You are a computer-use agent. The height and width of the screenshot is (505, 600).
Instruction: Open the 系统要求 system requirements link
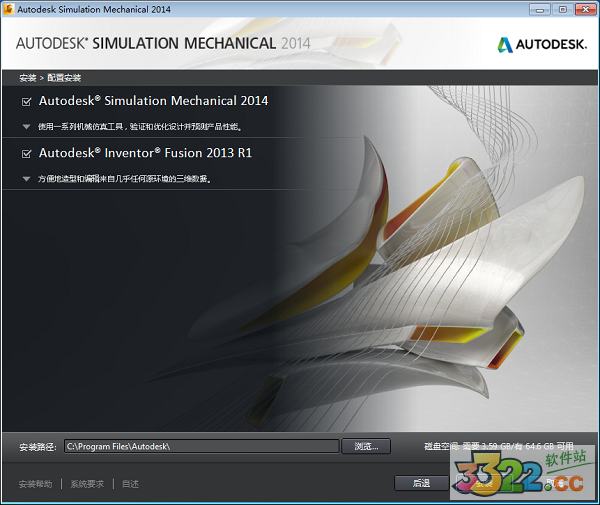click(87, 484)
